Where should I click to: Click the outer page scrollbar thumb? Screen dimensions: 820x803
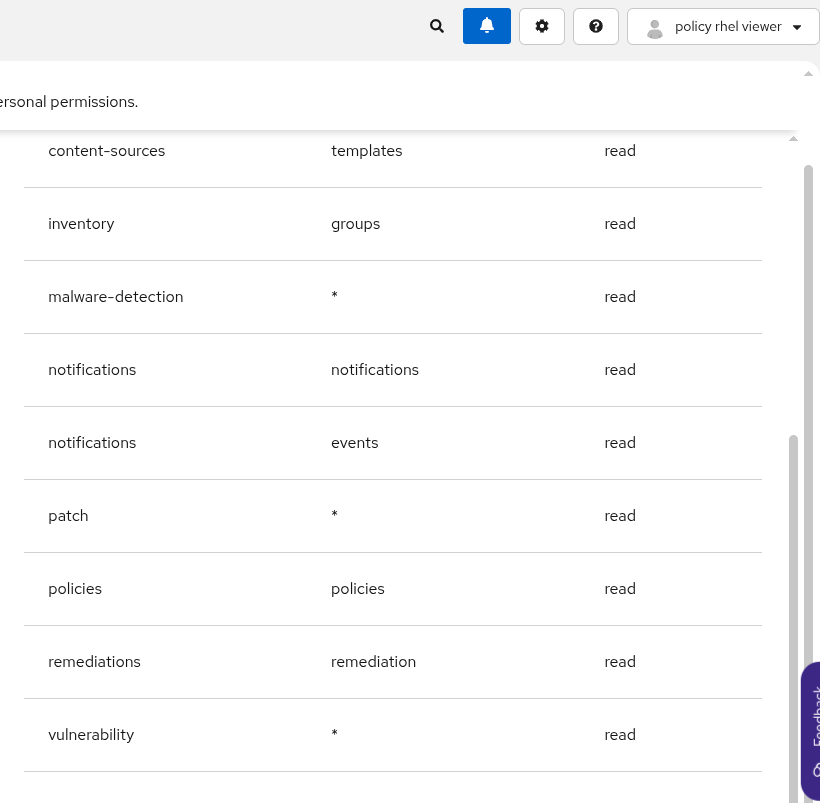[x=809, y=400]
